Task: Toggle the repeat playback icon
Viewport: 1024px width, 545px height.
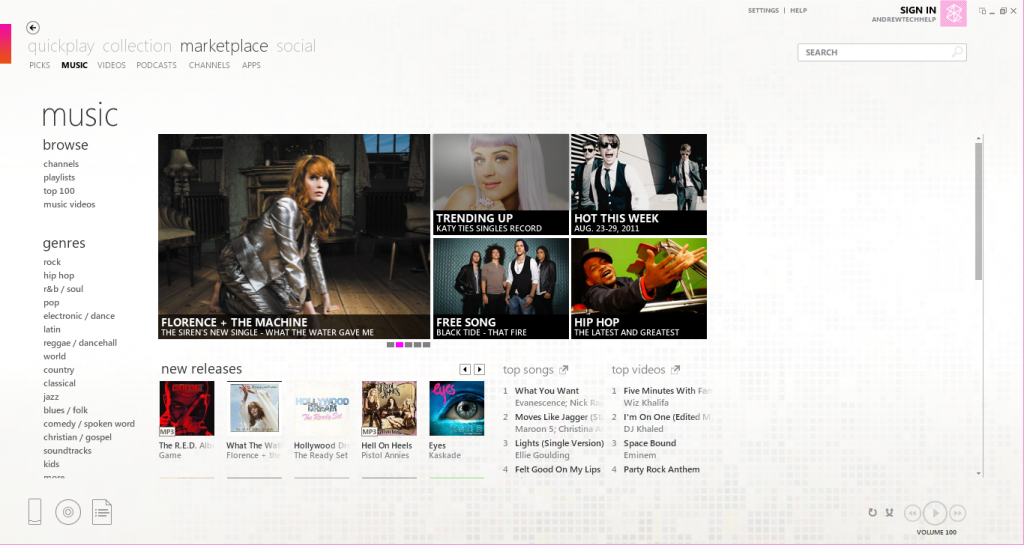Action: 872,513
